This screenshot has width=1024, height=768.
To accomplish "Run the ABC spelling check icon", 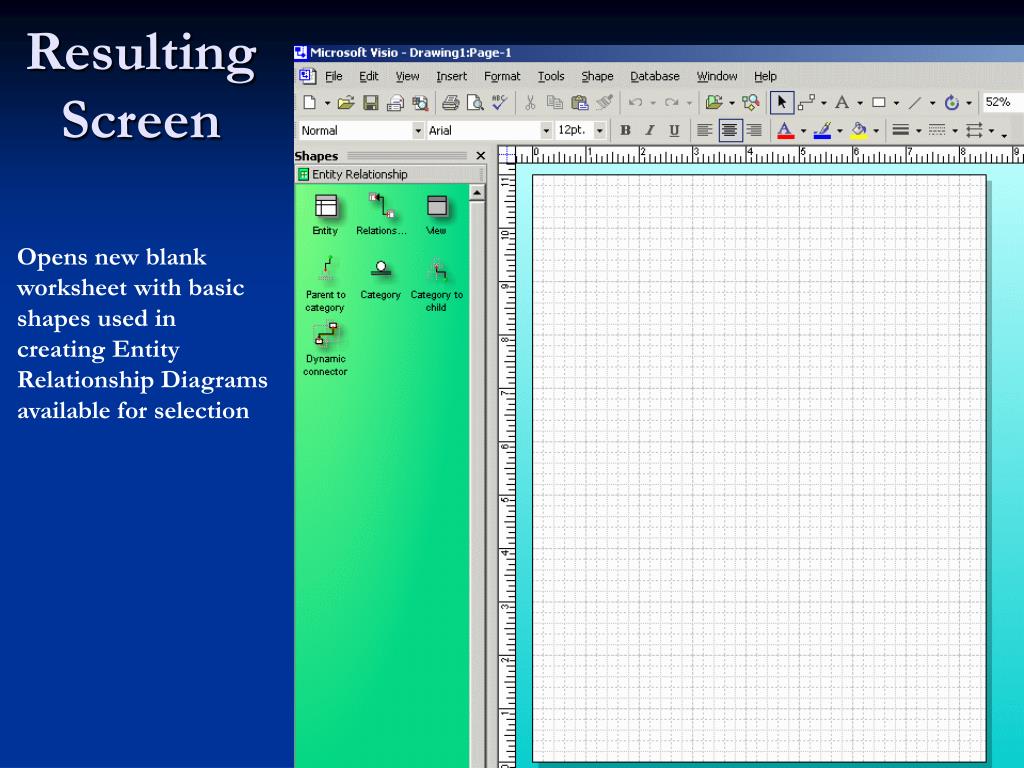I will tap(500, 102).
